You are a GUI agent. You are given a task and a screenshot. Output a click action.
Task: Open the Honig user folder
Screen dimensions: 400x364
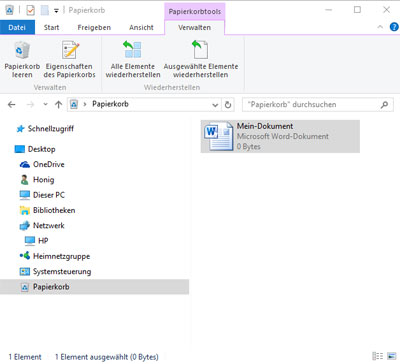point(43,180)
